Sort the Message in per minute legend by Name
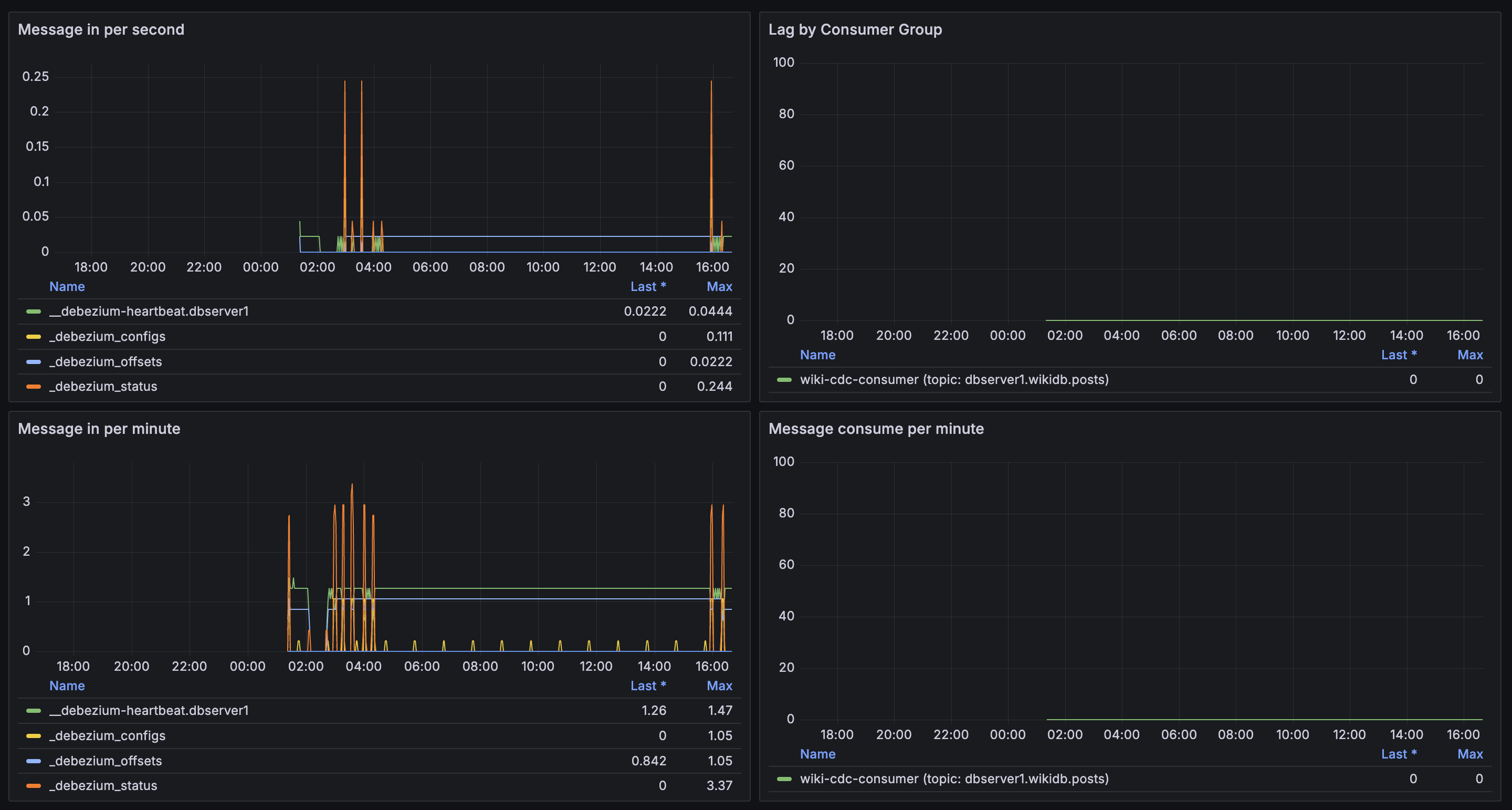This screenshot has height=810, width=1512. click(x=67, y=686)
